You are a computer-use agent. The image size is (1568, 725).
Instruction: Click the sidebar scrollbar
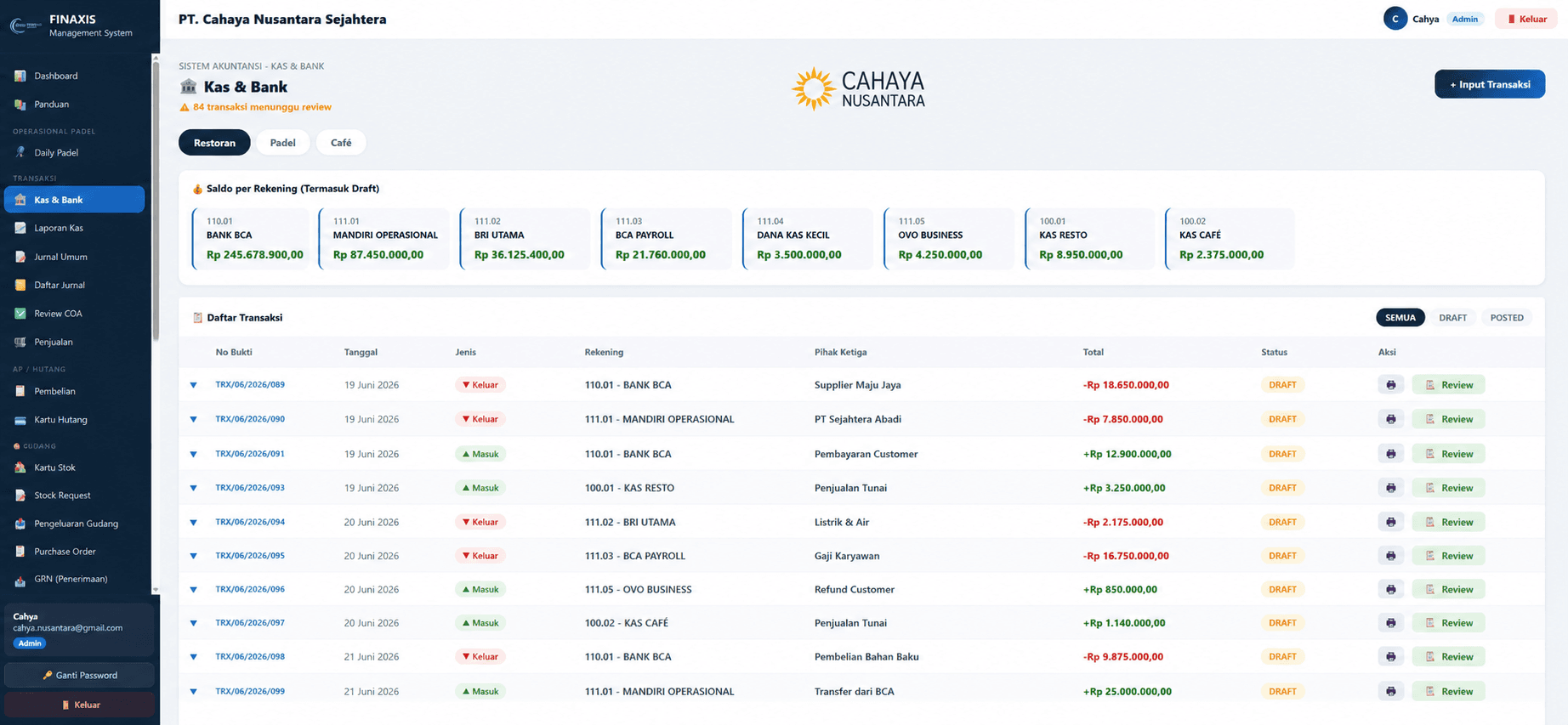(156, 200)
